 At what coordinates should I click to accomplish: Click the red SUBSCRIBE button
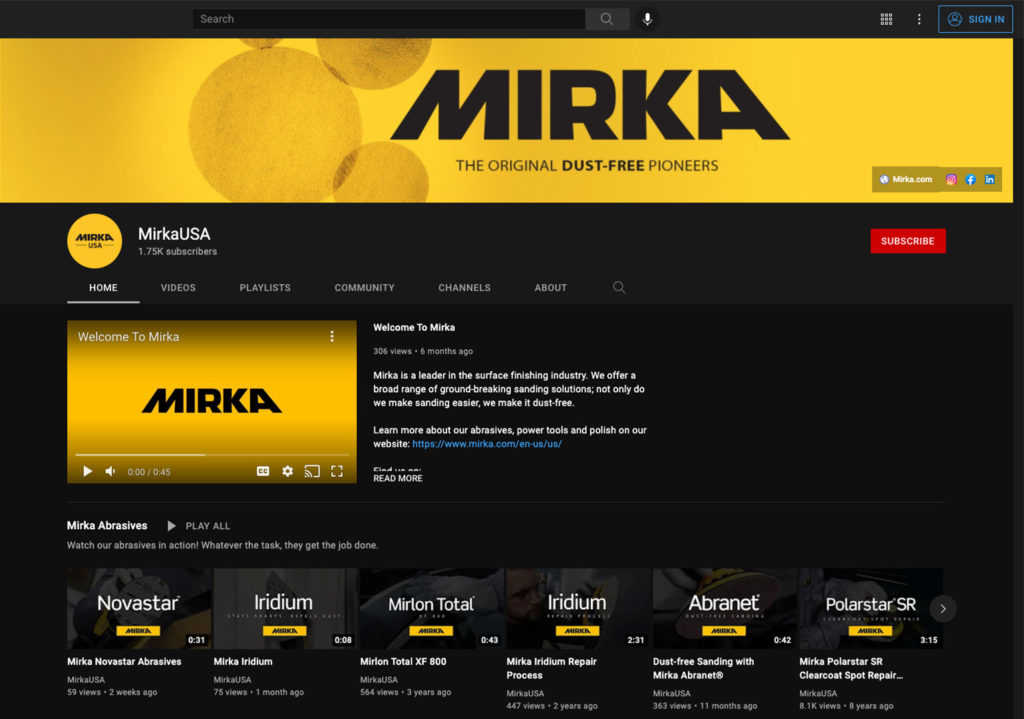point(908,241)
